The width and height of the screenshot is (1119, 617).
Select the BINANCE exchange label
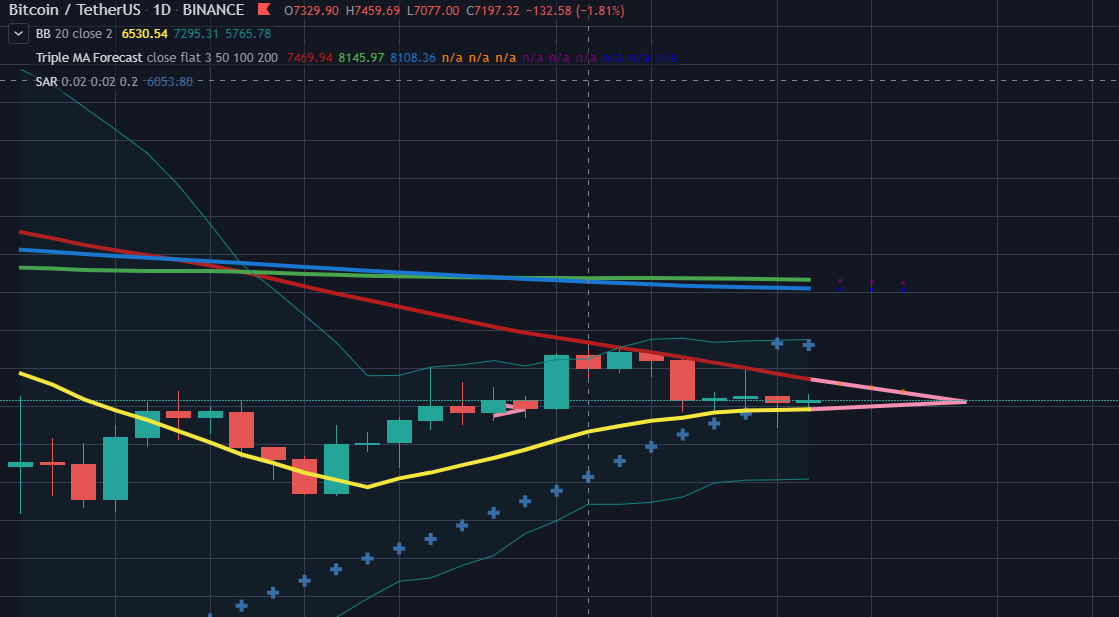(213, 10)
